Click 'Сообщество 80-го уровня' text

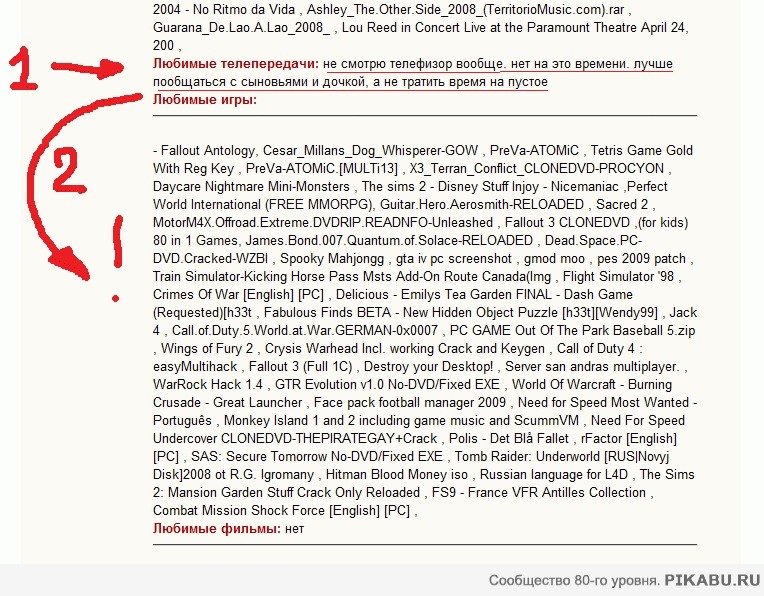(x=574, y=580)
